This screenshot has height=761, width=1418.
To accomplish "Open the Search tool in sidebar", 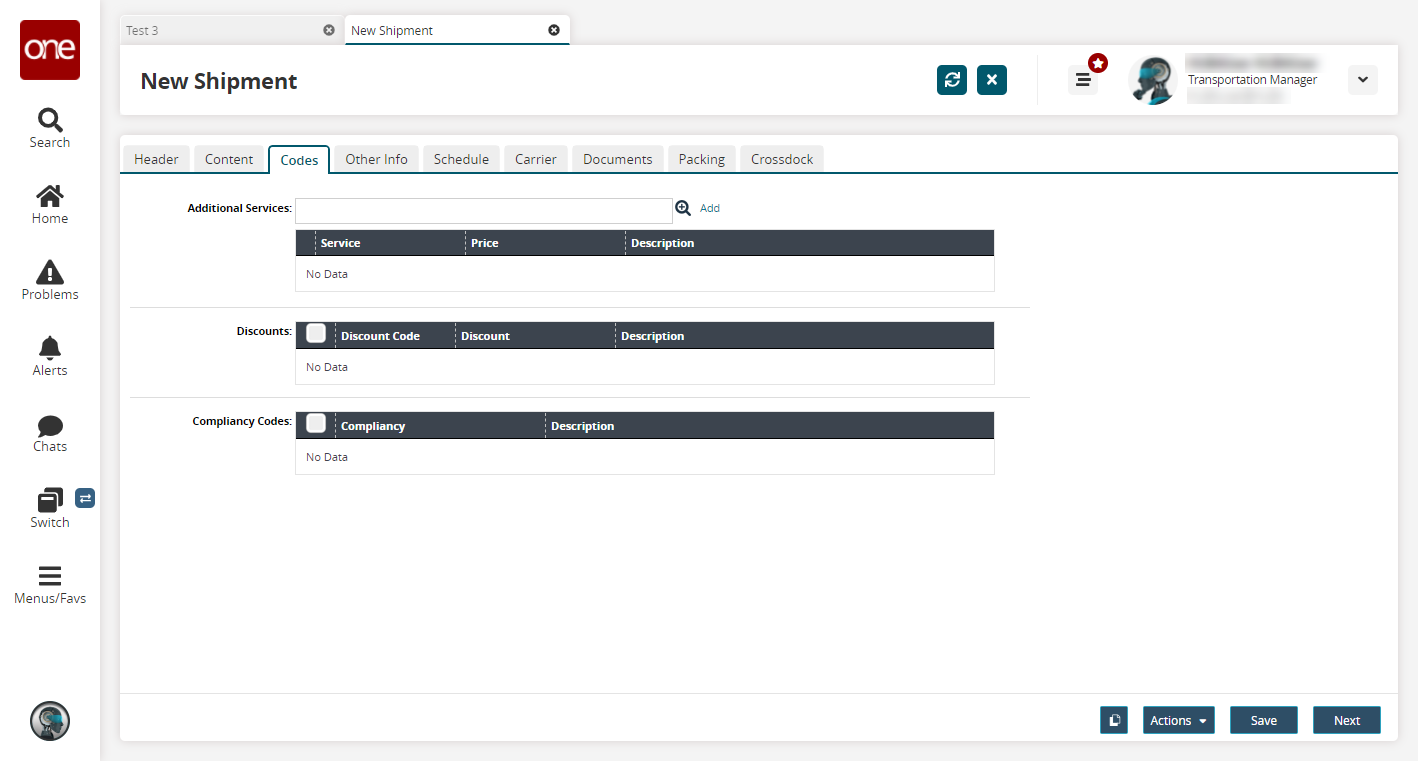I will [50, 128].
